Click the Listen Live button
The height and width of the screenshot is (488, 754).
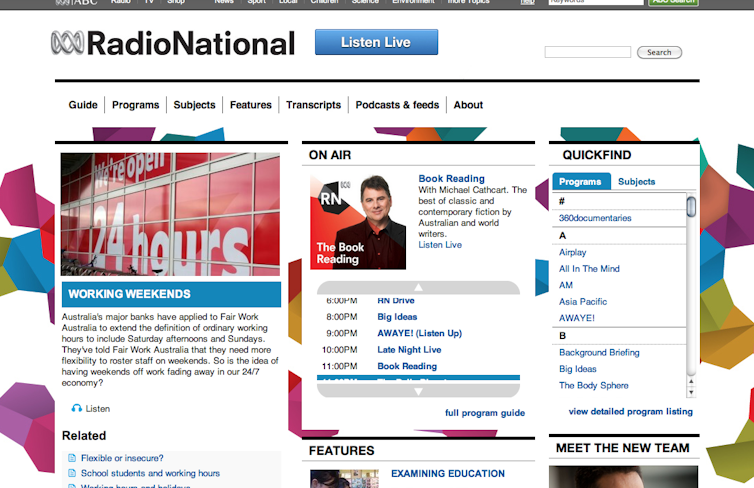pyautogui.click(x=377, y=42)
